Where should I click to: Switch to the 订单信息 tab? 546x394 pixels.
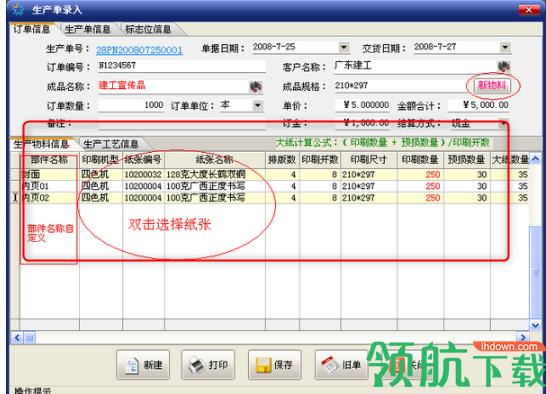coord(32,29)
